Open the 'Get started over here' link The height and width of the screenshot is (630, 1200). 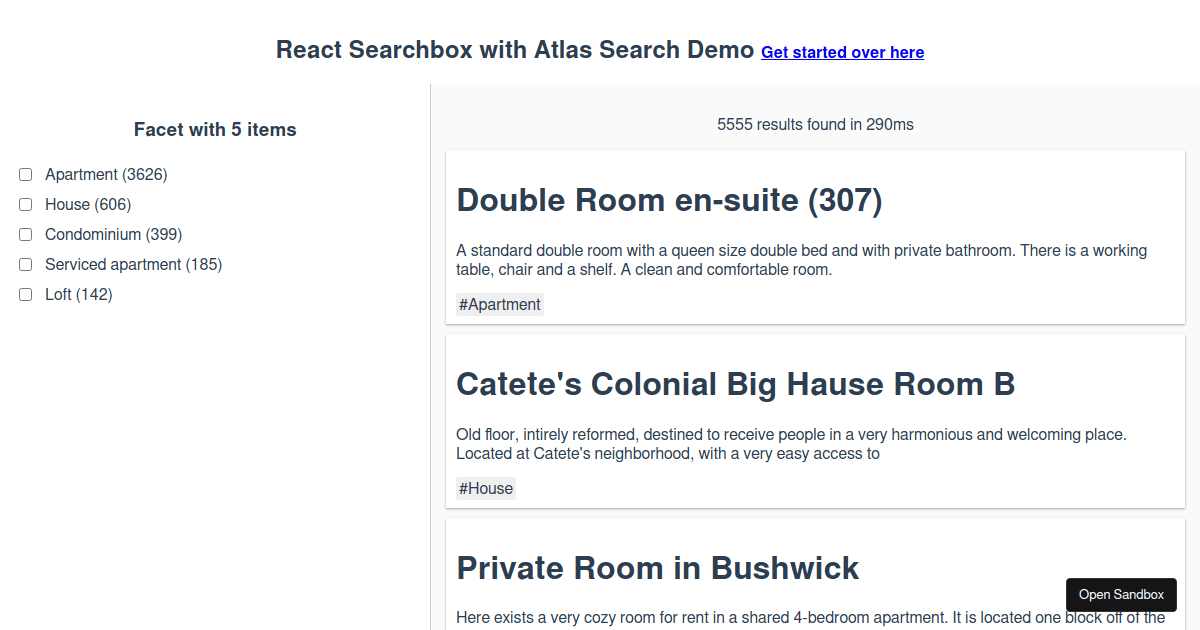(842, 52)
